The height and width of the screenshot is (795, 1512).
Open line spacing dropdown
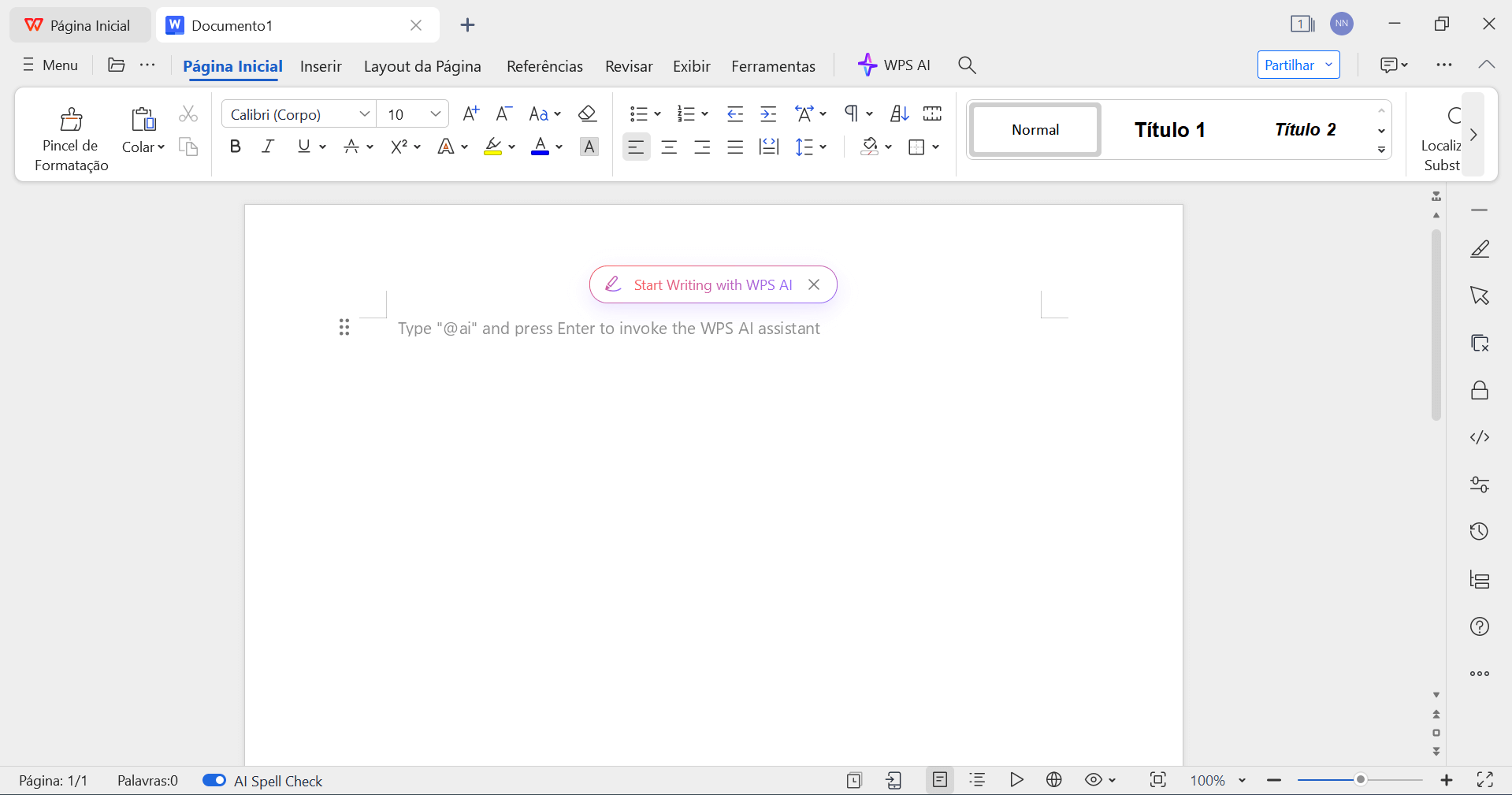823,147
